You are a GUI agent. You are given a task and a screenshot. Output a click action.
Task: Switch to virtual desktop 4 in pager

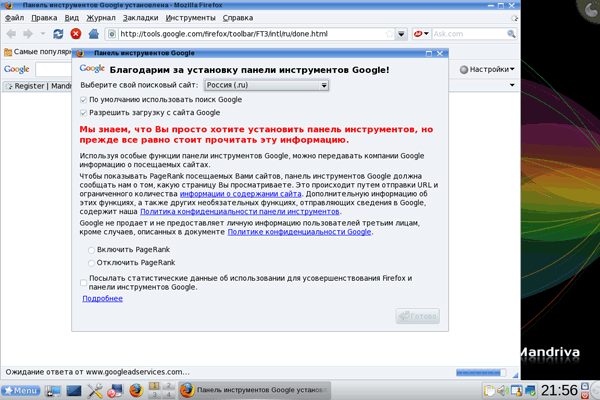(168, 394)
